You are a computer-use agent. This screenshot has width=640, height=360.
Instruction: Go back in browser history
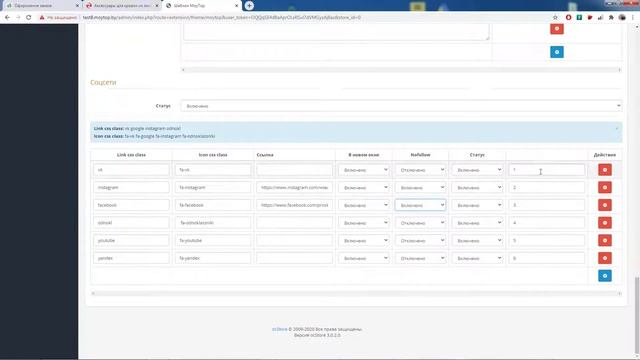pyautogui.click(x=7, y=18)
